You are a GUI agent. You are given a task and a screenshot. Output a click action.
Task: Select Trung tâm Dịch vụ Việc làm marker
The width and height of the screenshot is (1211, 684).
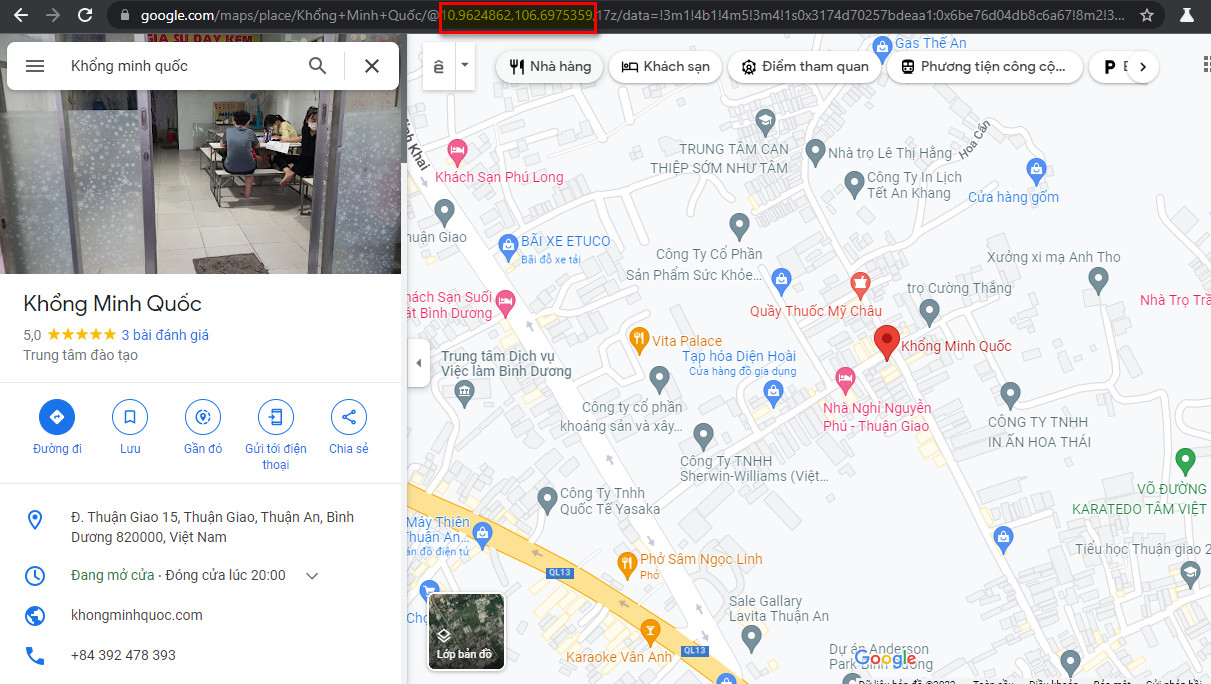(x=463, y=391)
